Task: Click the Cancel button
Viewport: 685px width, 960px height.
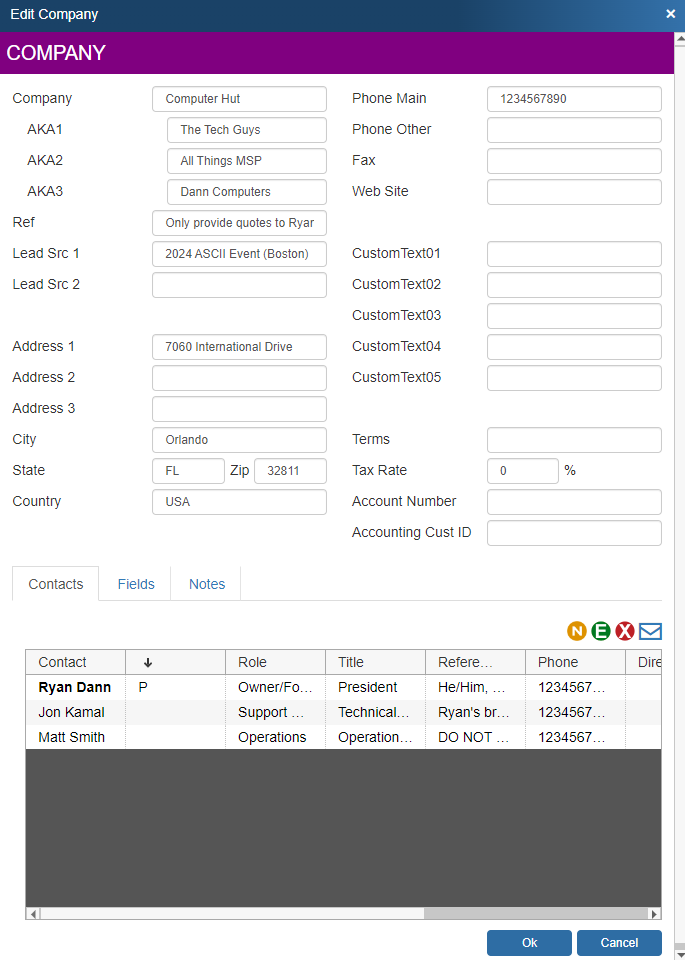Action: pyautogui.click(x=619, y=942)
